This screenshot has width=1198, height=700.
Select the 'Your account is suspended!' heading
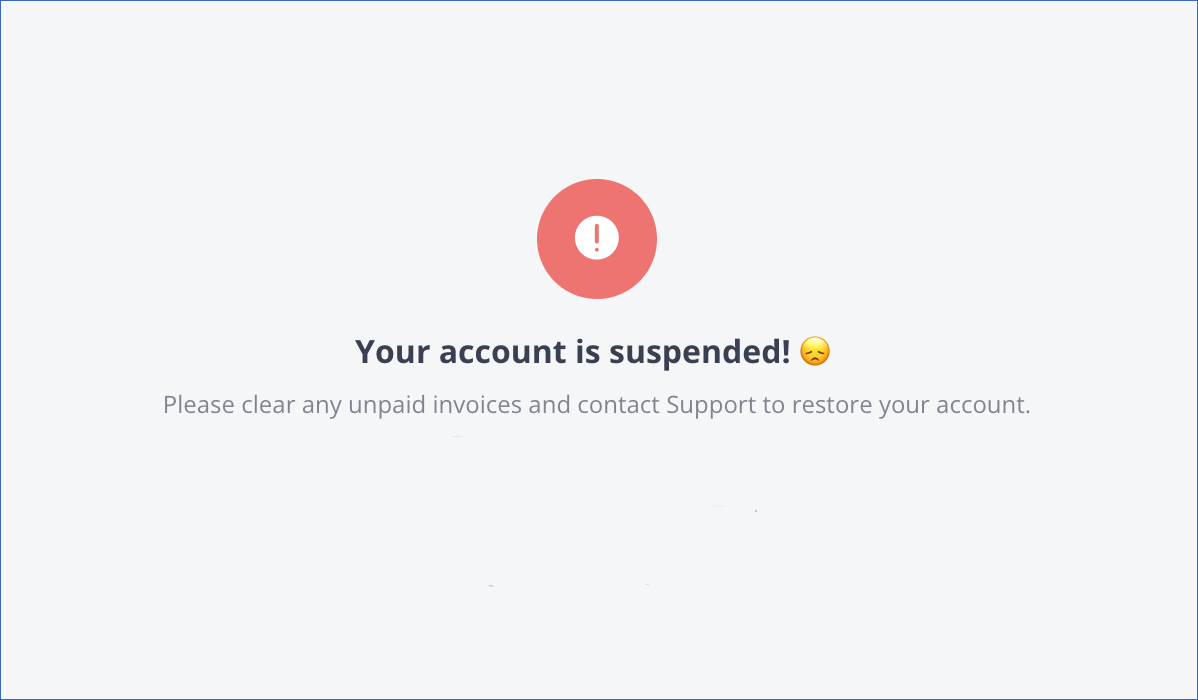point(573,352)
